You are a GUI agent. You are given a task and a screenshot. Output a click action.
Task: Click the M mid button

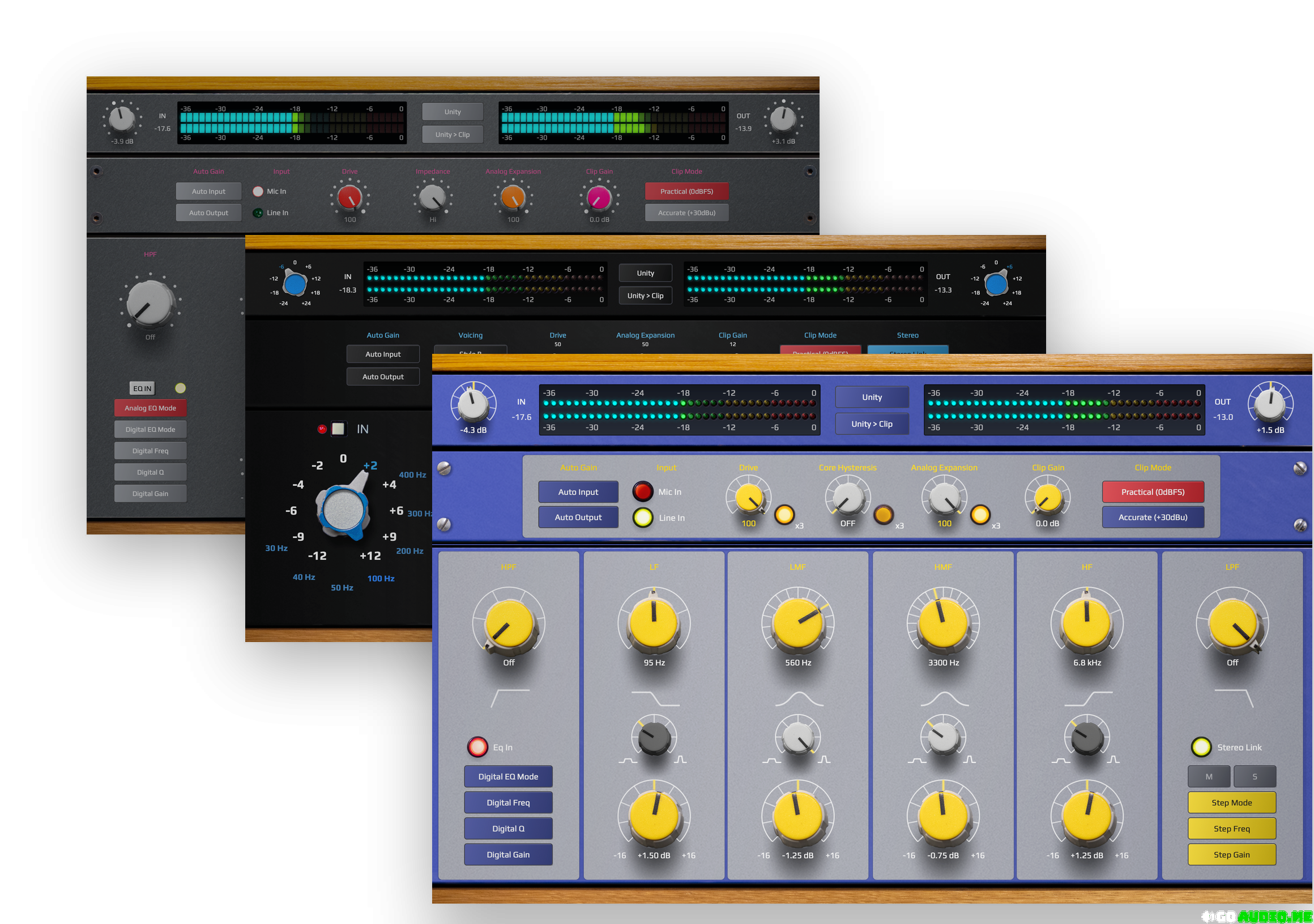[x=1209, y=776]
